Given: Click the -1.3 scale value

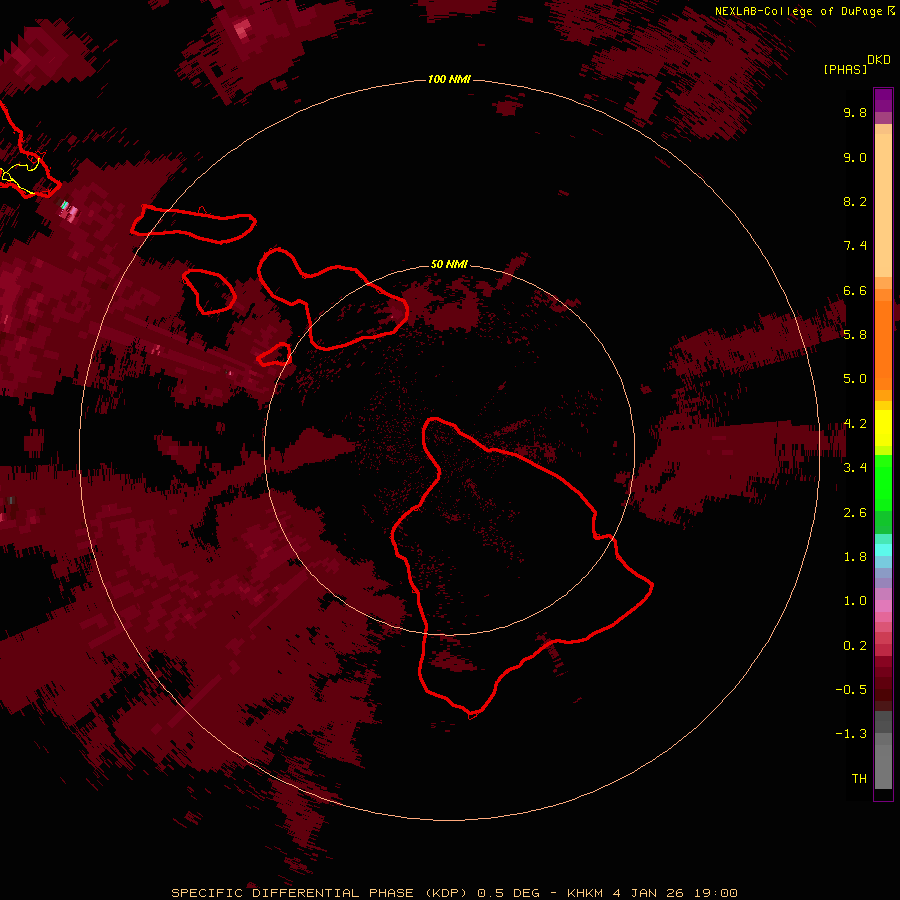Looking at the screenshot, I should point(851,734).
